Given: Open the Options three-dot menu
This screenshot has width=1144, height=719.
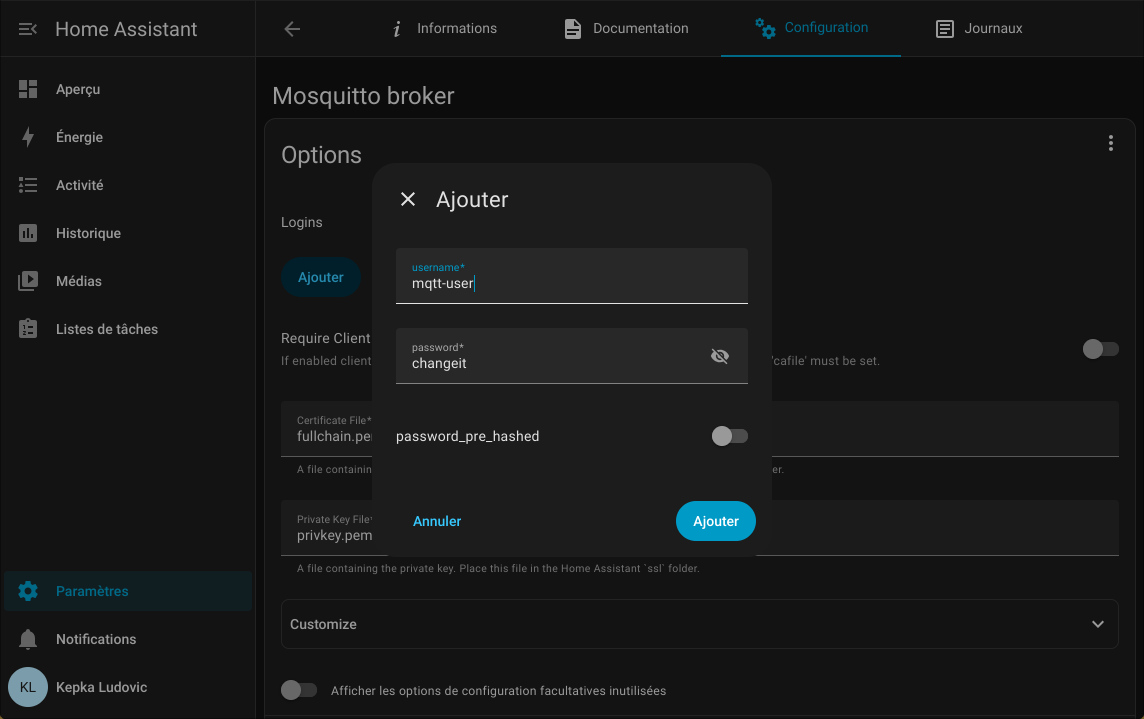Looking at the screenshot, I should tap(1110, 143).
